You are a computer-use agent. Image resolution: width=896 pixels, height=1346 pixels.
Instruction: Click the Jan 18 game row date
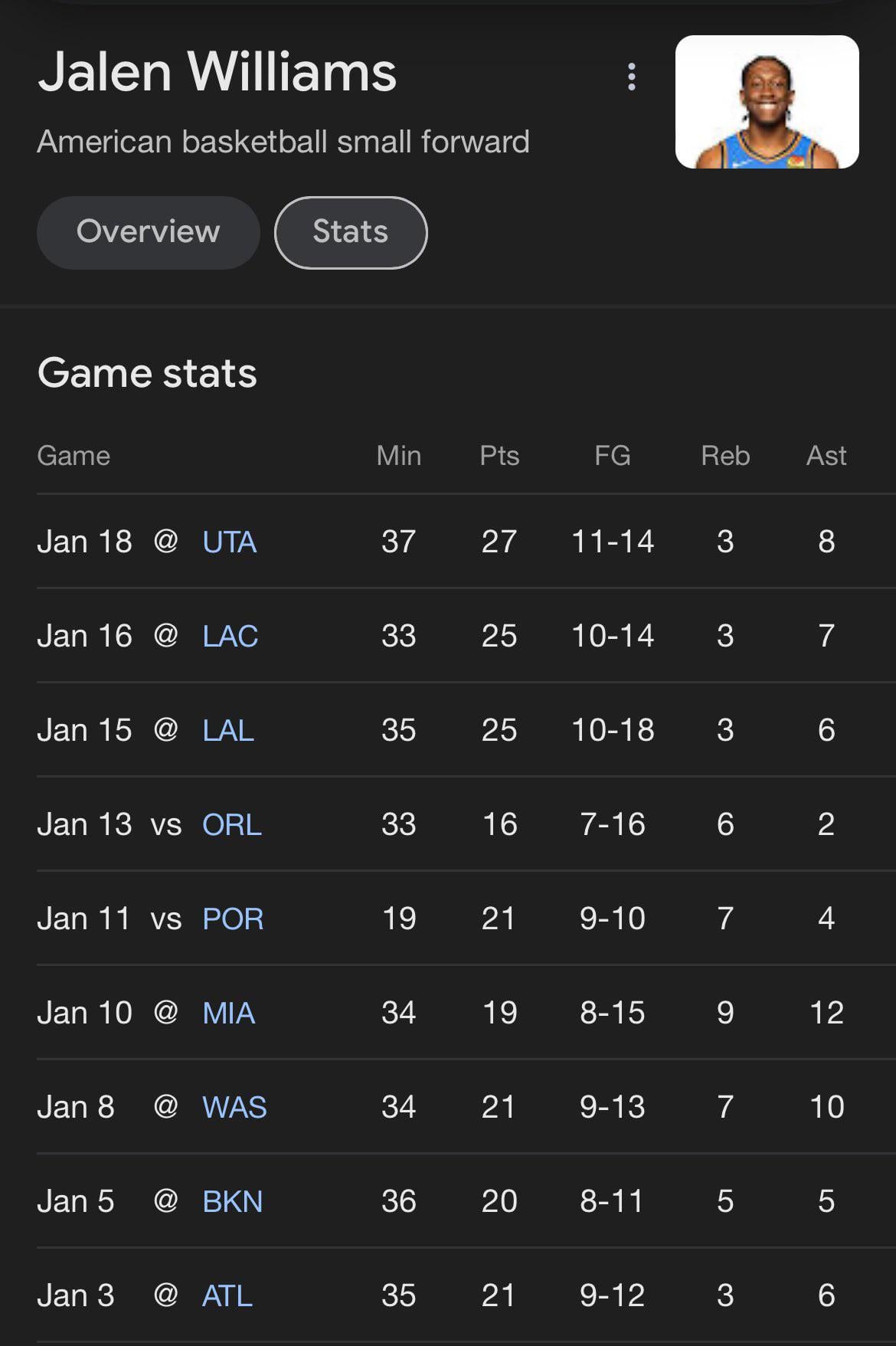pos(84,542)
